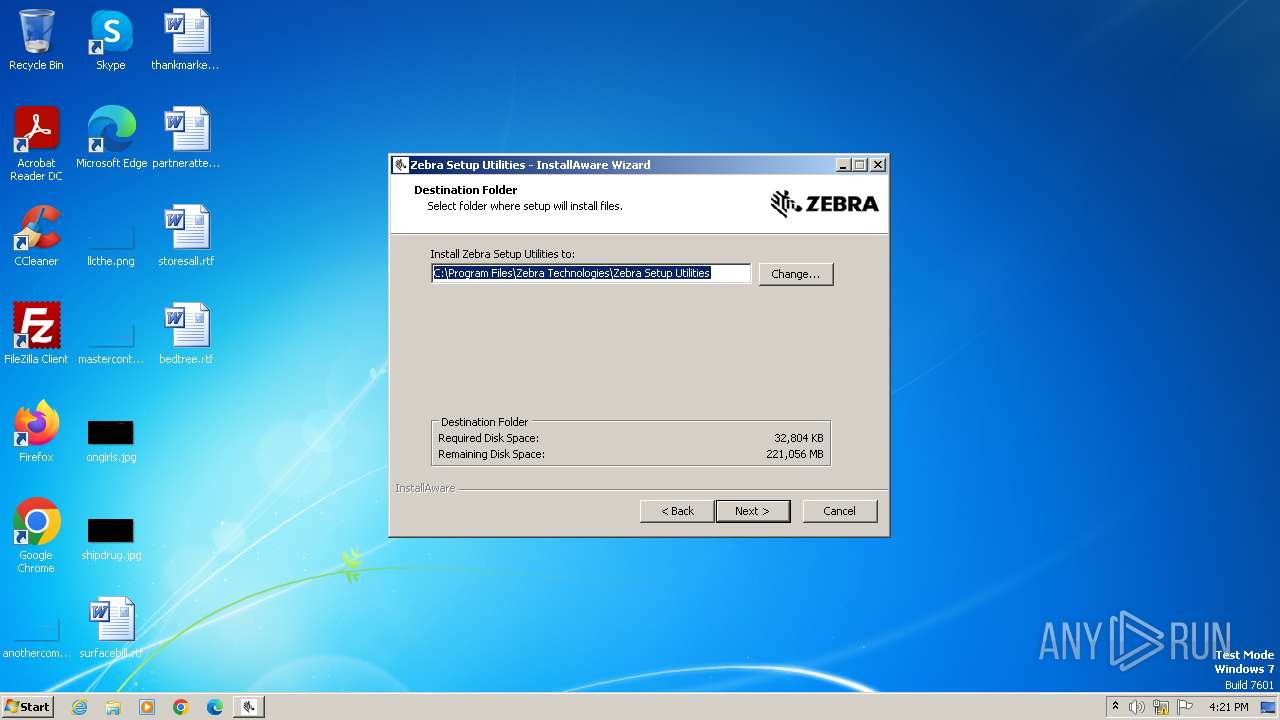Minimize the InstallAware Wizard window

843,165
